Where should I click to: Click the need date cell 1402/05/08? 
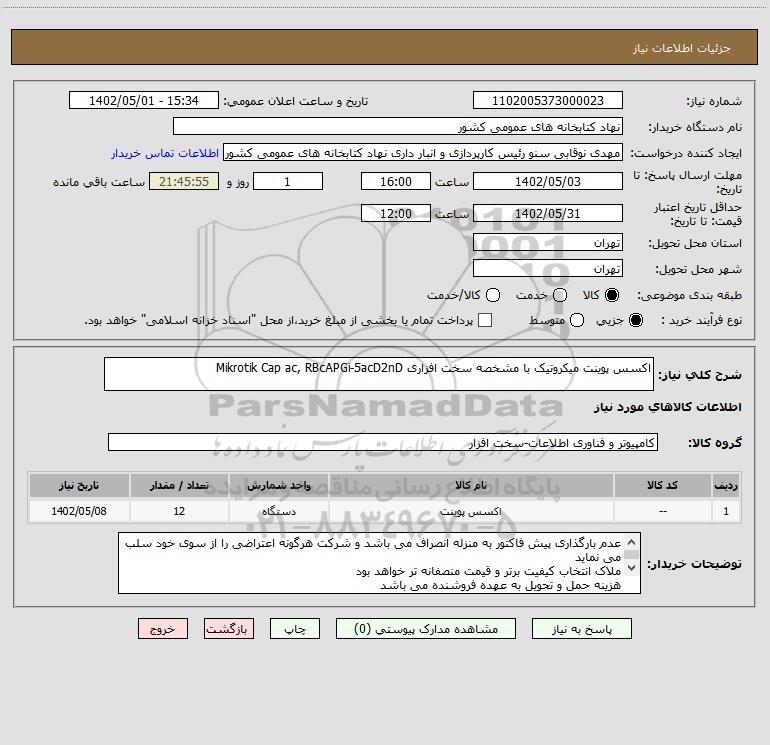(79, 511)
